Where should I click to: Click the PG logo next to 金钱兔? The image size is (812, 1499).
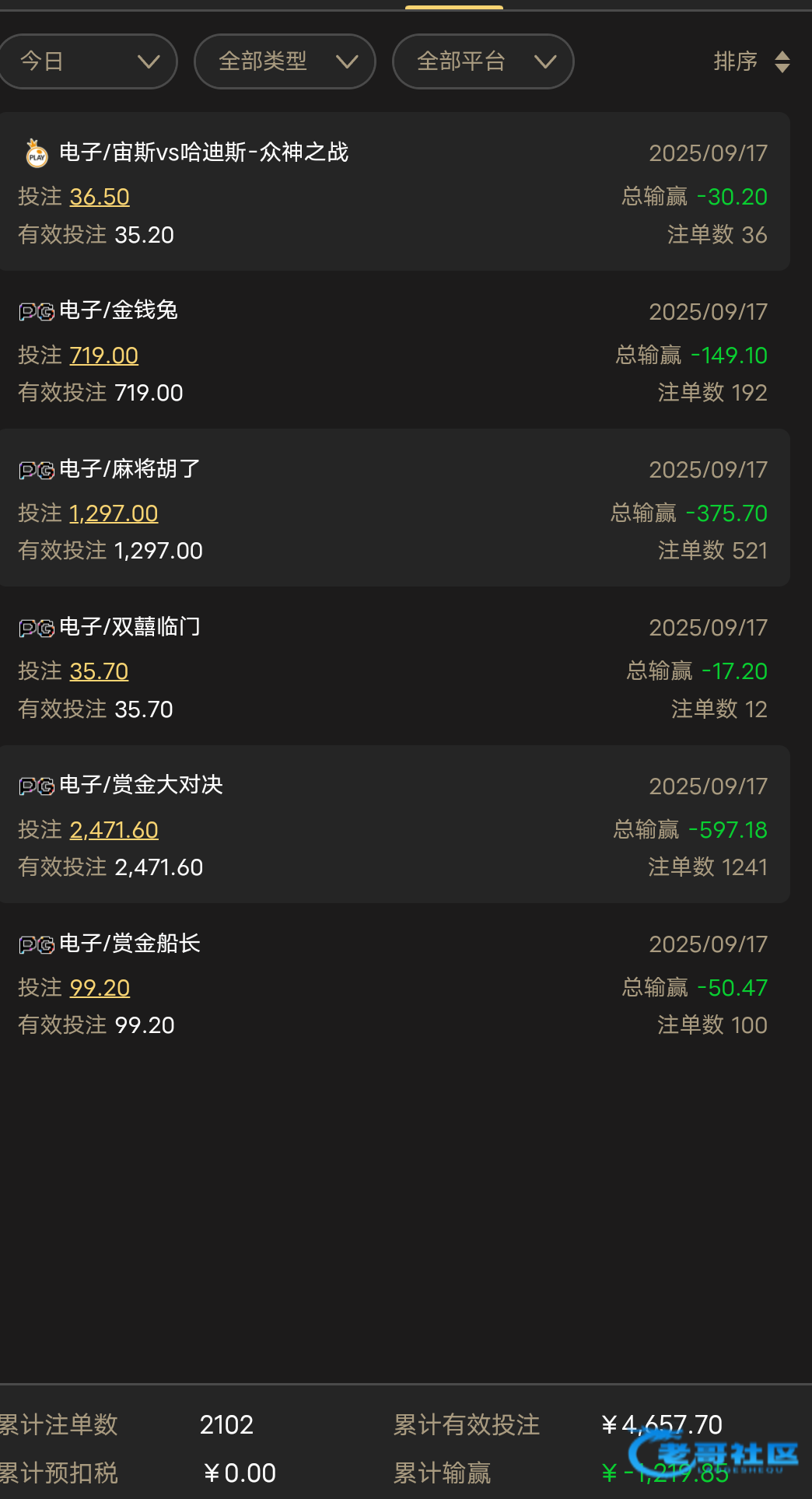pos(37,312)
